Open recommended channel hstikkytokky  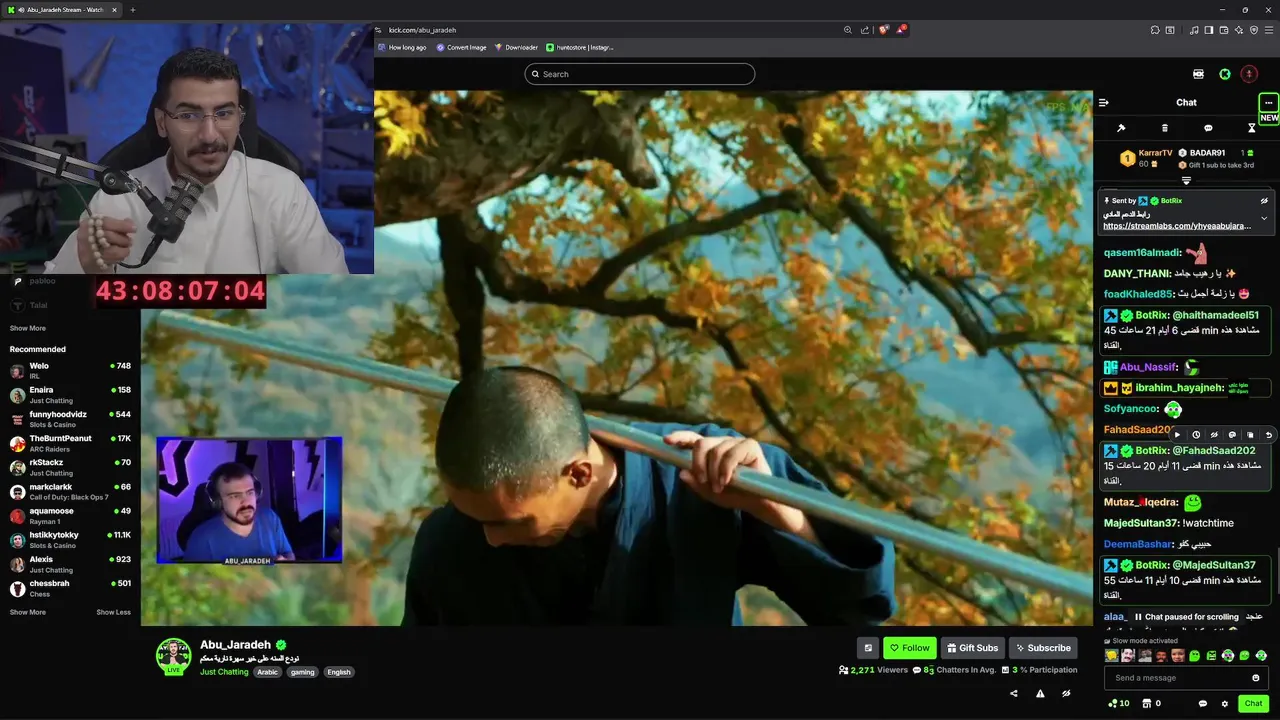(x=70, y=539)
